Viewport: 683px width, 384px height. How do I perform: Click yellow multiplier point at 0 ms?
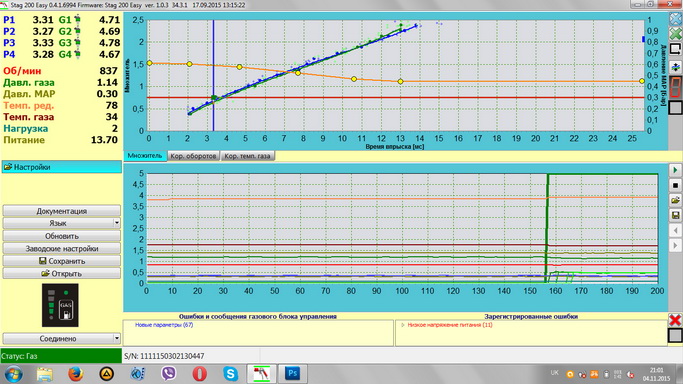pos(149,63)
